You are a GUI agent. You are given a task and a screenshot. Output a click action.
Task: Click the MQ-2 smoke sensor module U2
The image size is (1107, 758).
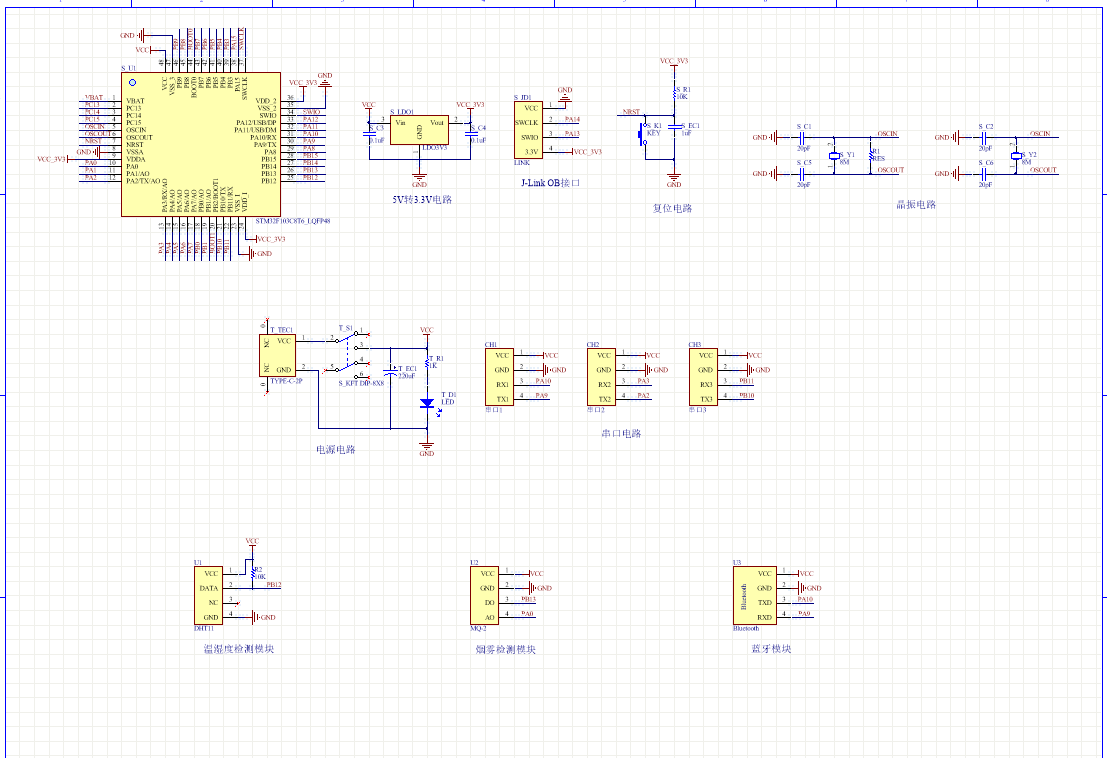485,596
